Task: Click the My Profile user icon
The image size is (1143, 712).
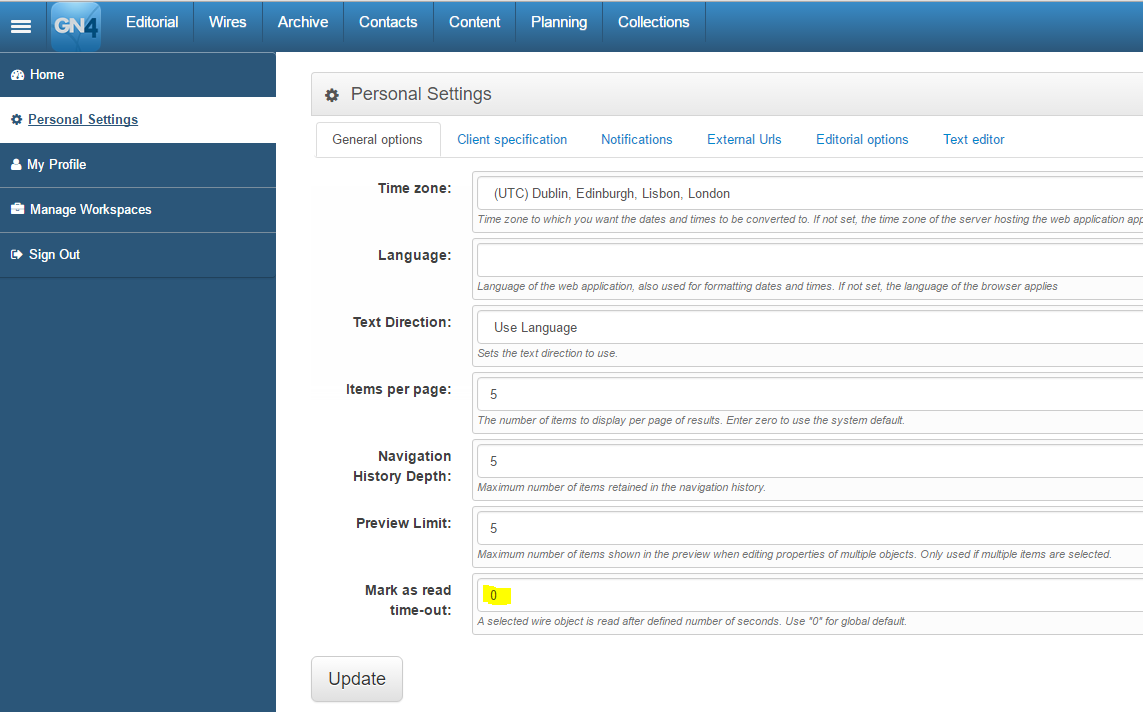Action: [16, 165]
